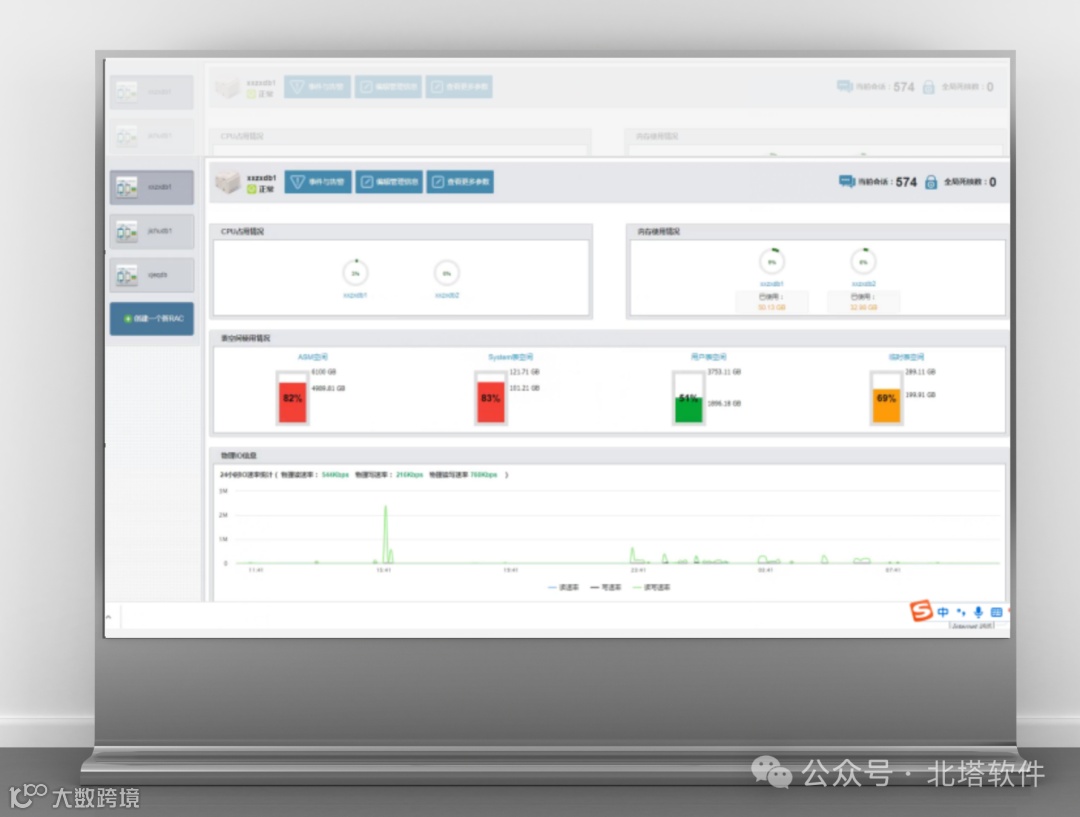The height and width of the screenshot is (817, 1080).
Task: Select xxzxdb1 cluster in the sidebar
Action: 152,187
